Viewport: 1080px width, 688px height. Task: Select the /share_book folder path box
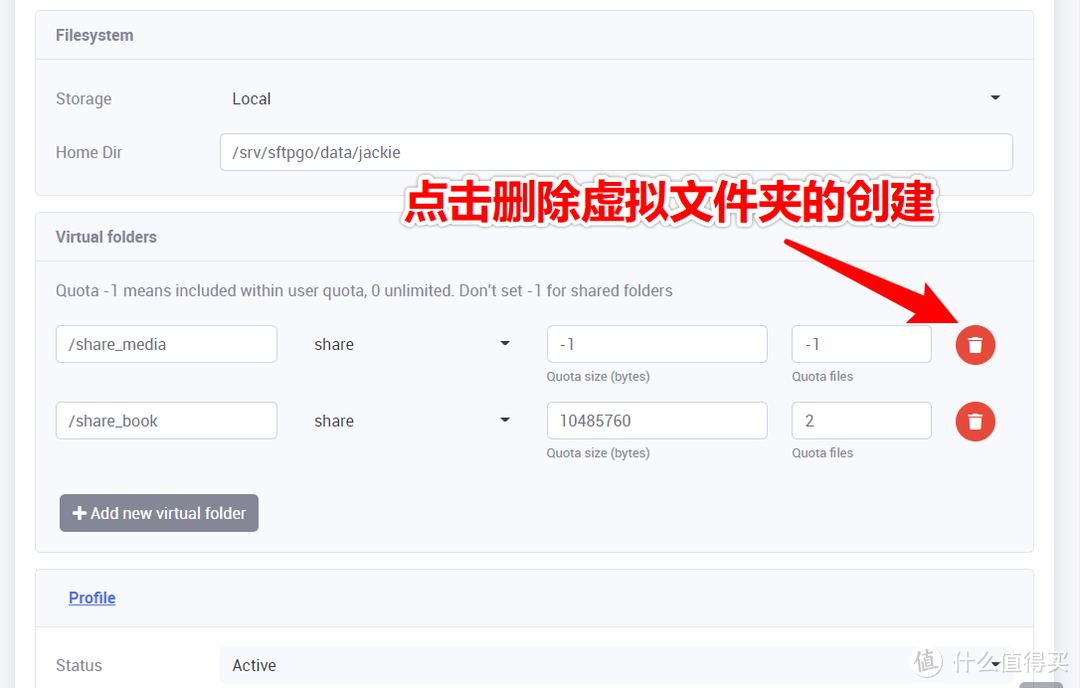[x=165, y=420]
